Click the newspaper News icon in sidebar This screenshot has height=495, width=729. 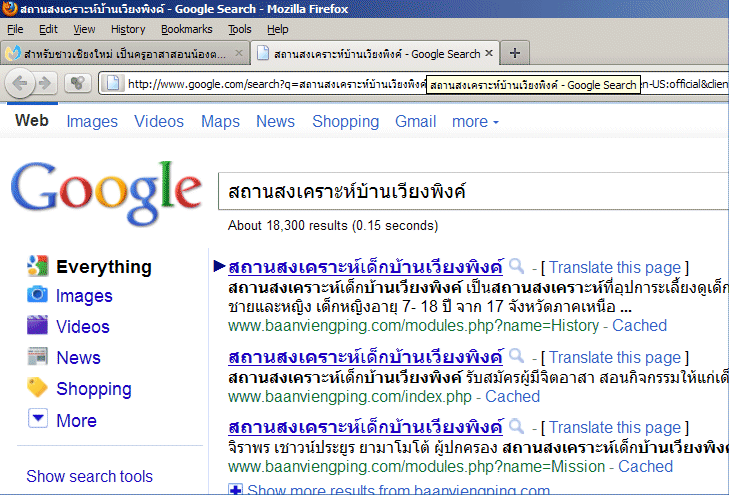pyautogui.click(x=37, y=356)
